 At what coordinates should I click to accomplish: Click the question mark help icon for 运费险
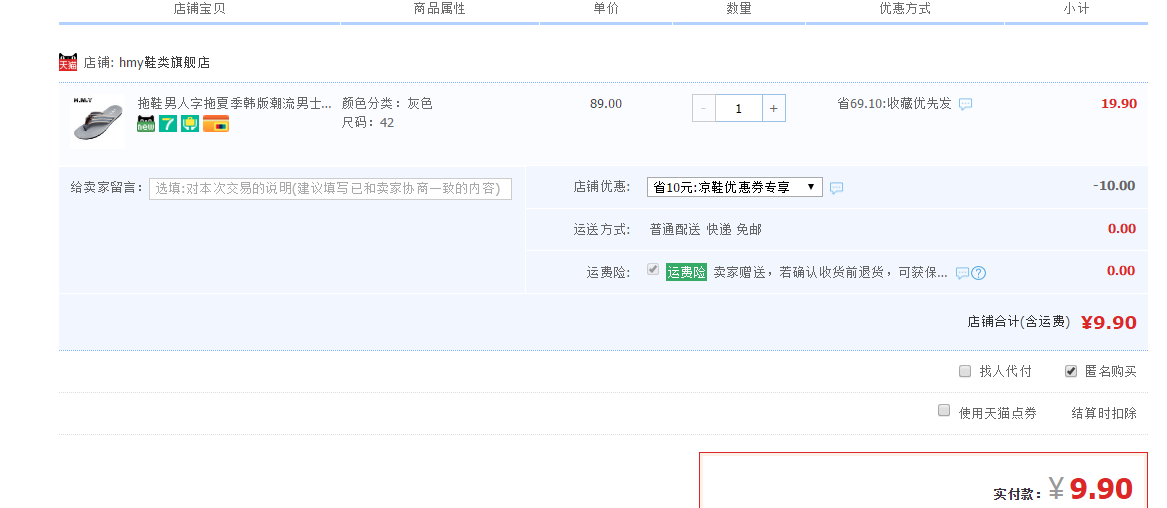coord(979,273)
